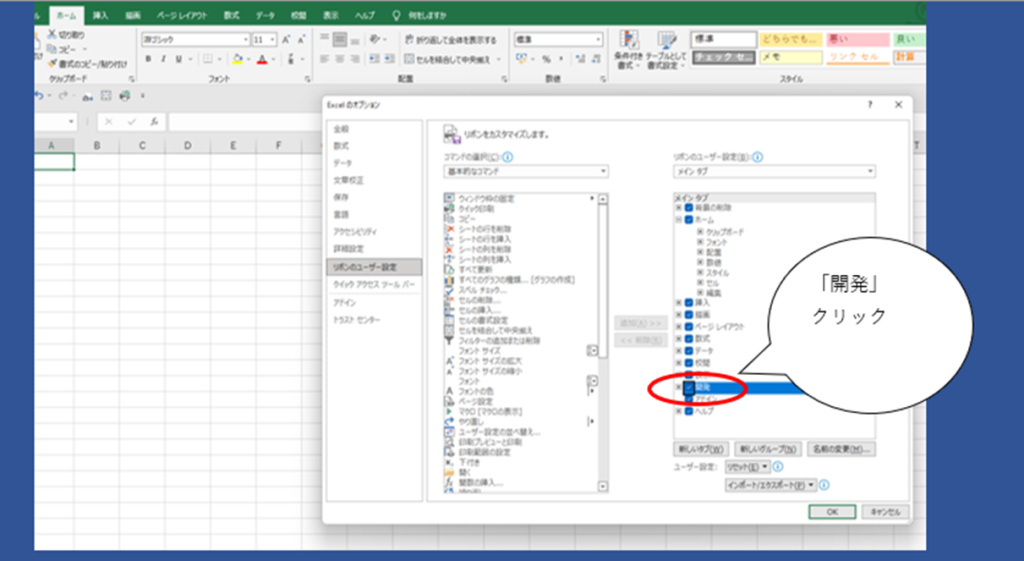
Task: Open the Name Box dropdown arrow
Action: 71,121
